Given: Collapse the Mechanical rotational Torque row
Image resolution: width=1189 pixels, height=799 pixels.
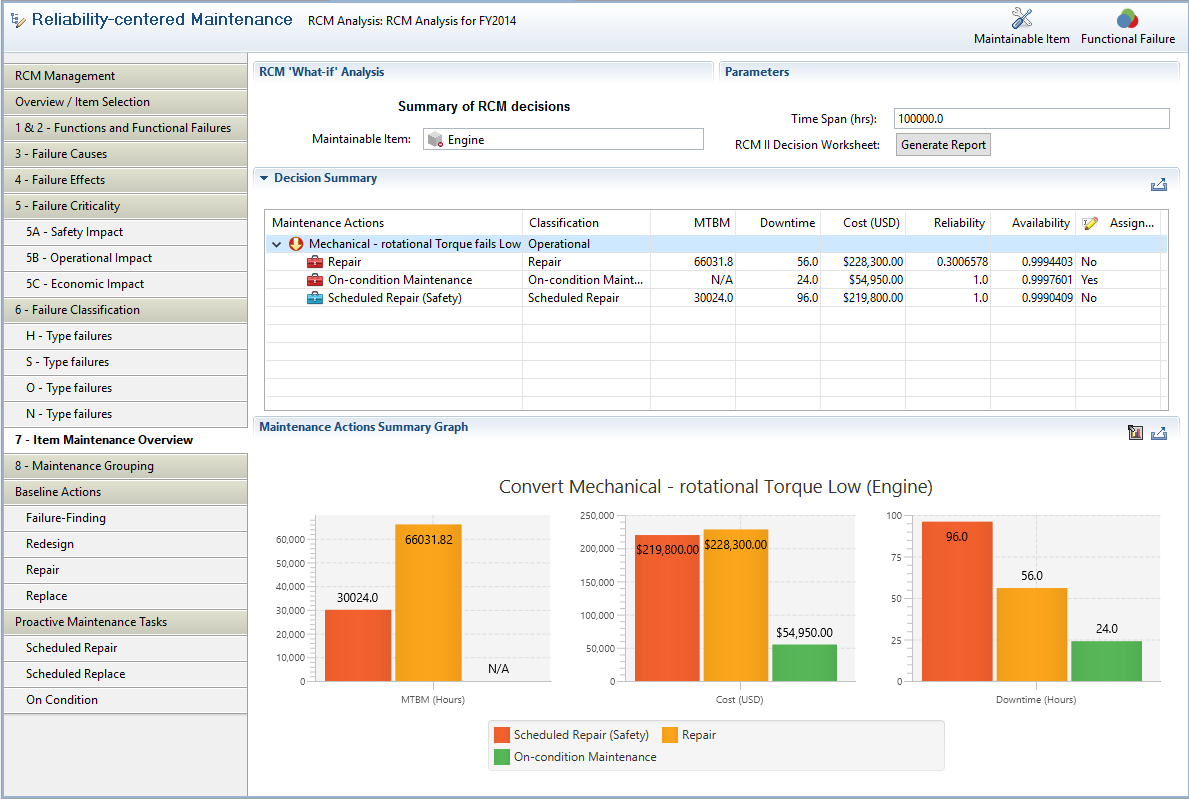Looking at the screenshot, I should [x=277, y=244].
